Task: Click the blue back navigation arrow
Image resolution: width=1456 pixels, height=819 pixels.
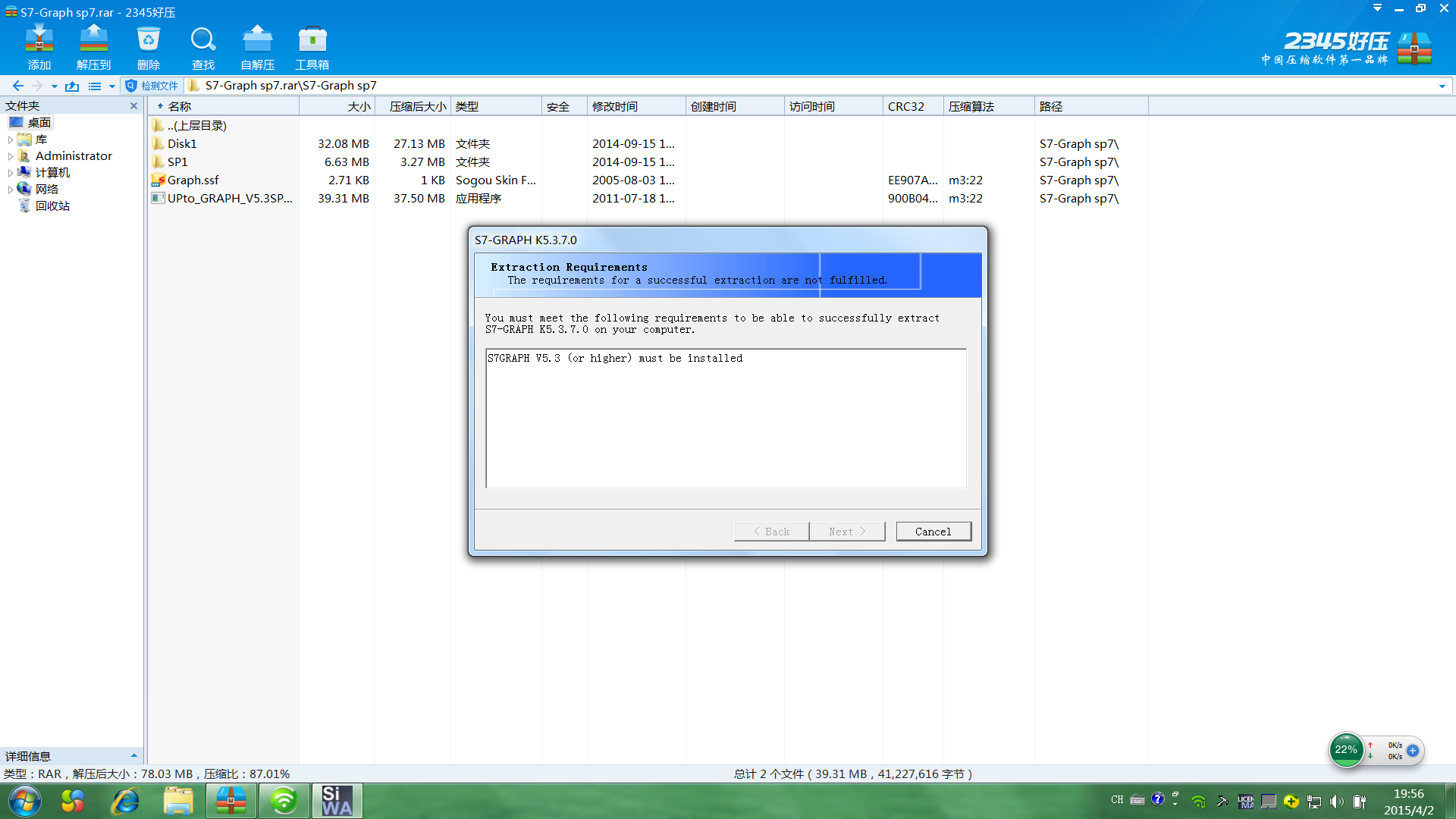Action: (x=18, y=86)
